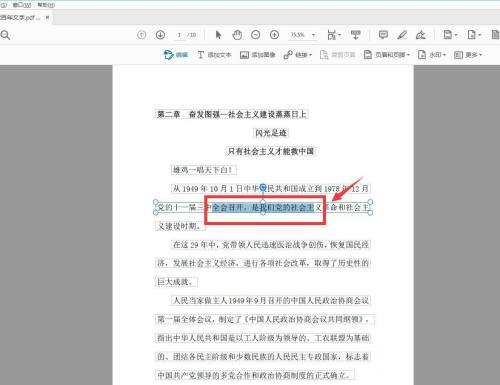Add a sticky note comment
The width and height of the screenshot is (500, 385).
click(383, 35)
